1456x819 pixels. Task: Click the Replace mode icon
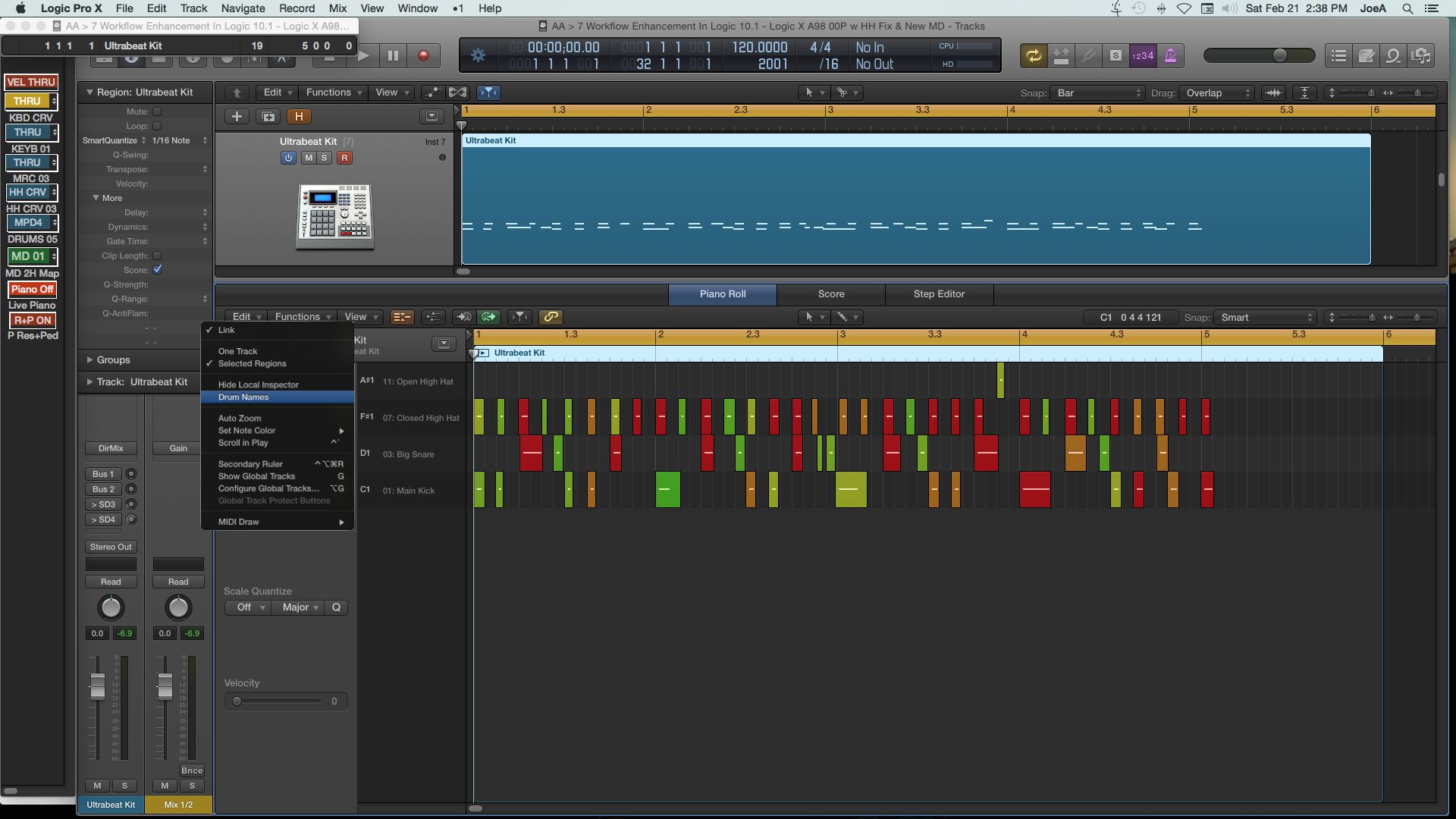1061,55
